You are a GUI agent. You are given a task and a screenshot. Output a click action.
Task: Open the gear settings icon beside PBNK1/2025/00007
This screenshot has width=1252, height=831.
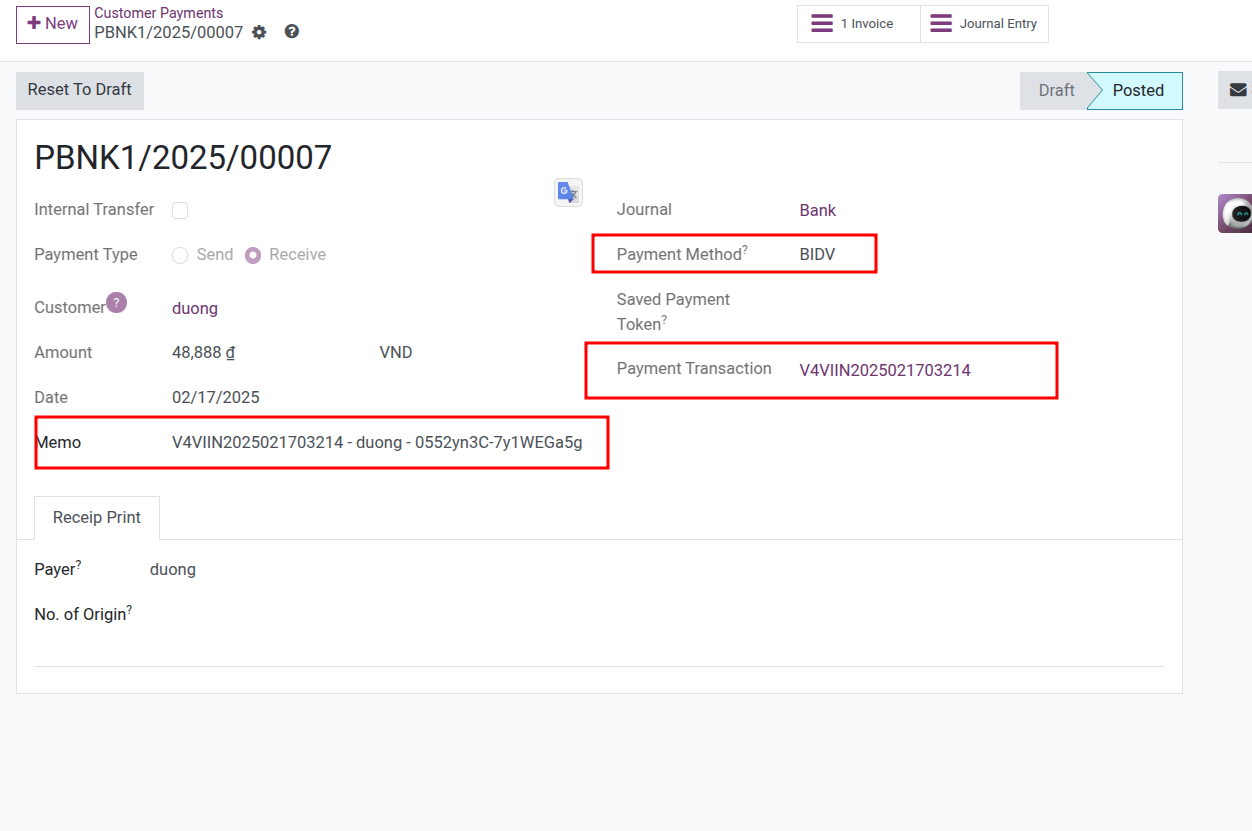tap(259, 32)
